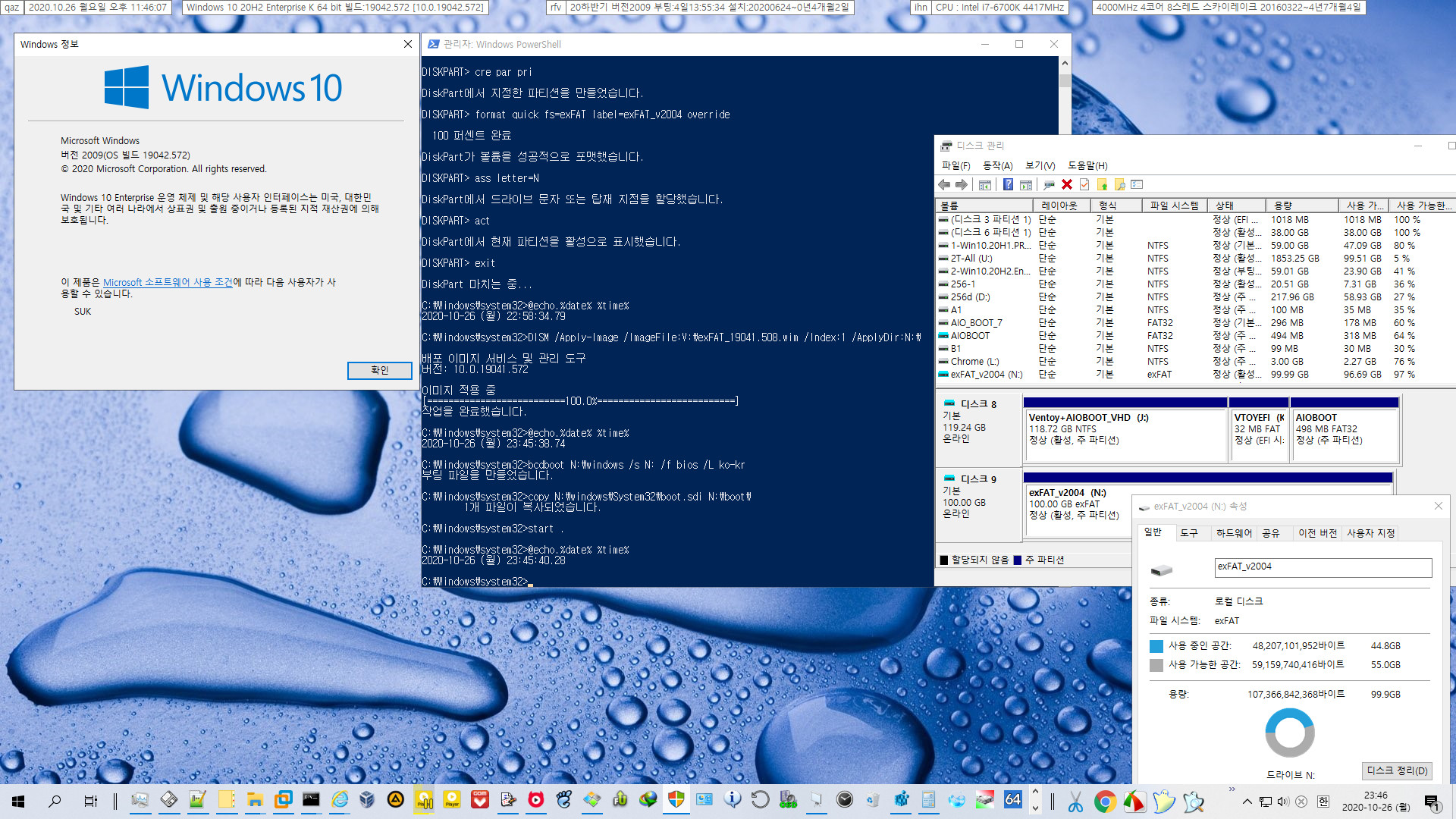The height and width of the screenshot is (819, 1456).
Task: Click the folder-with-green-arrow toolbar icon
Action: click(1102, 184)
